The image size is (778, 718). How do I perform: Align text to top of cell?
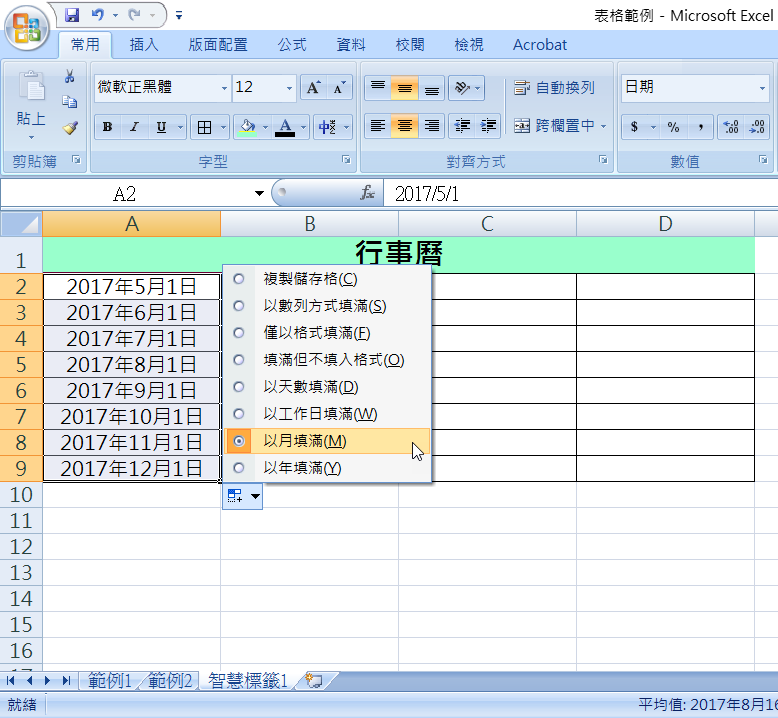tap(378, 88)
